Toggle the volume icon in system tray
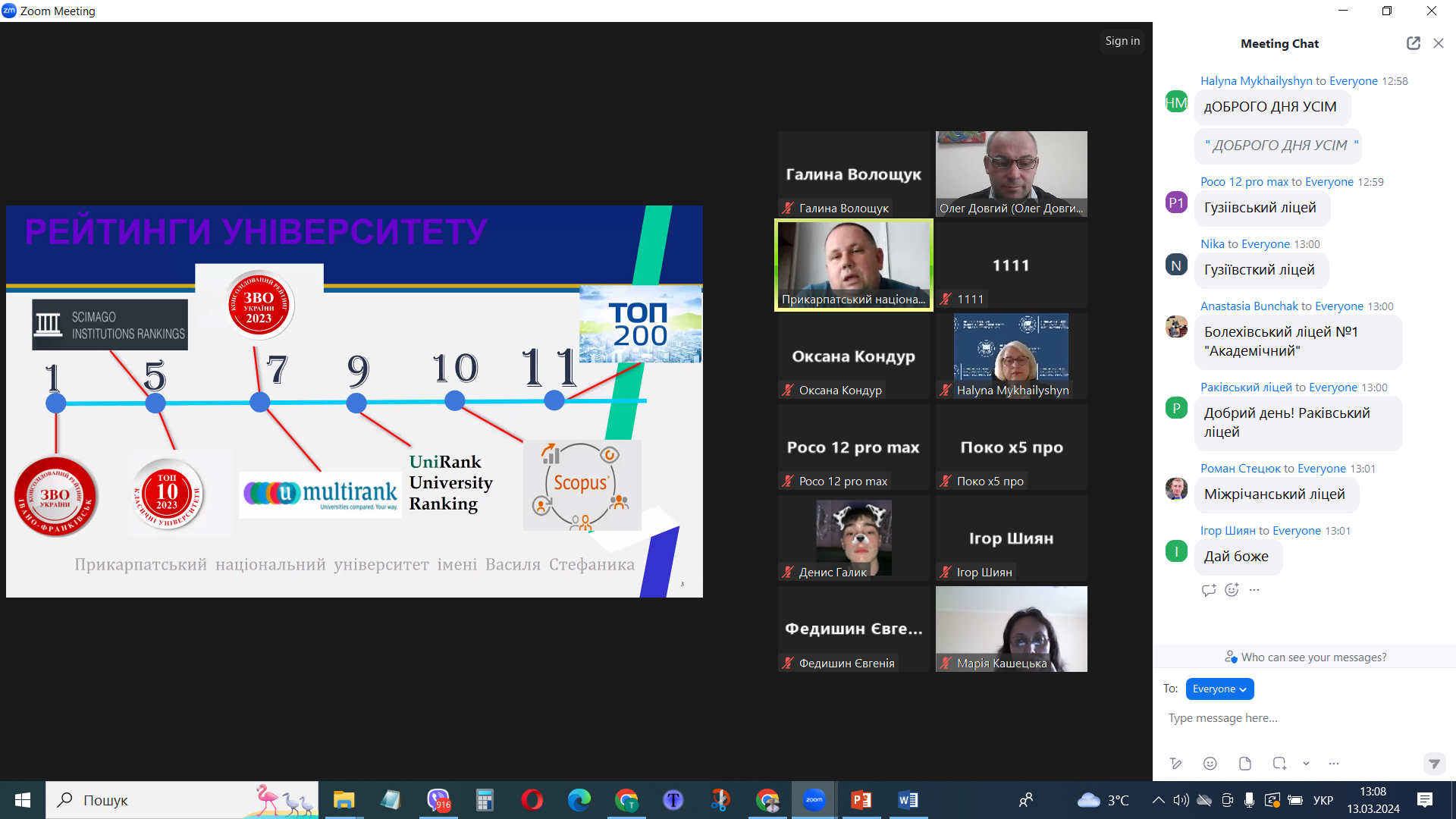The image size is (1456, 819). coord(1181,800)
